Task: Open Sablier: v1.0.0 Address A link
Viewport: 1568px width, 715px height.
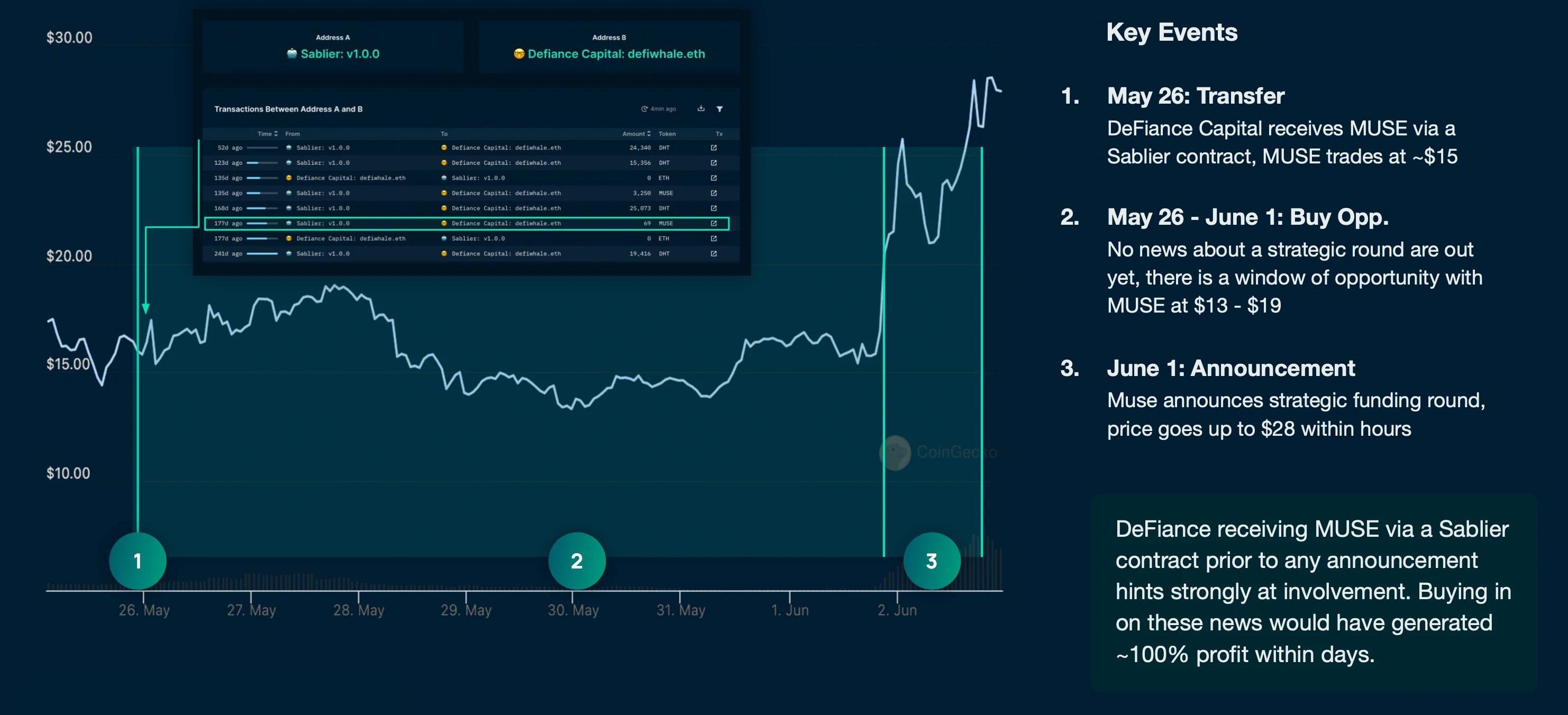Action: click(x=340, y=53)
